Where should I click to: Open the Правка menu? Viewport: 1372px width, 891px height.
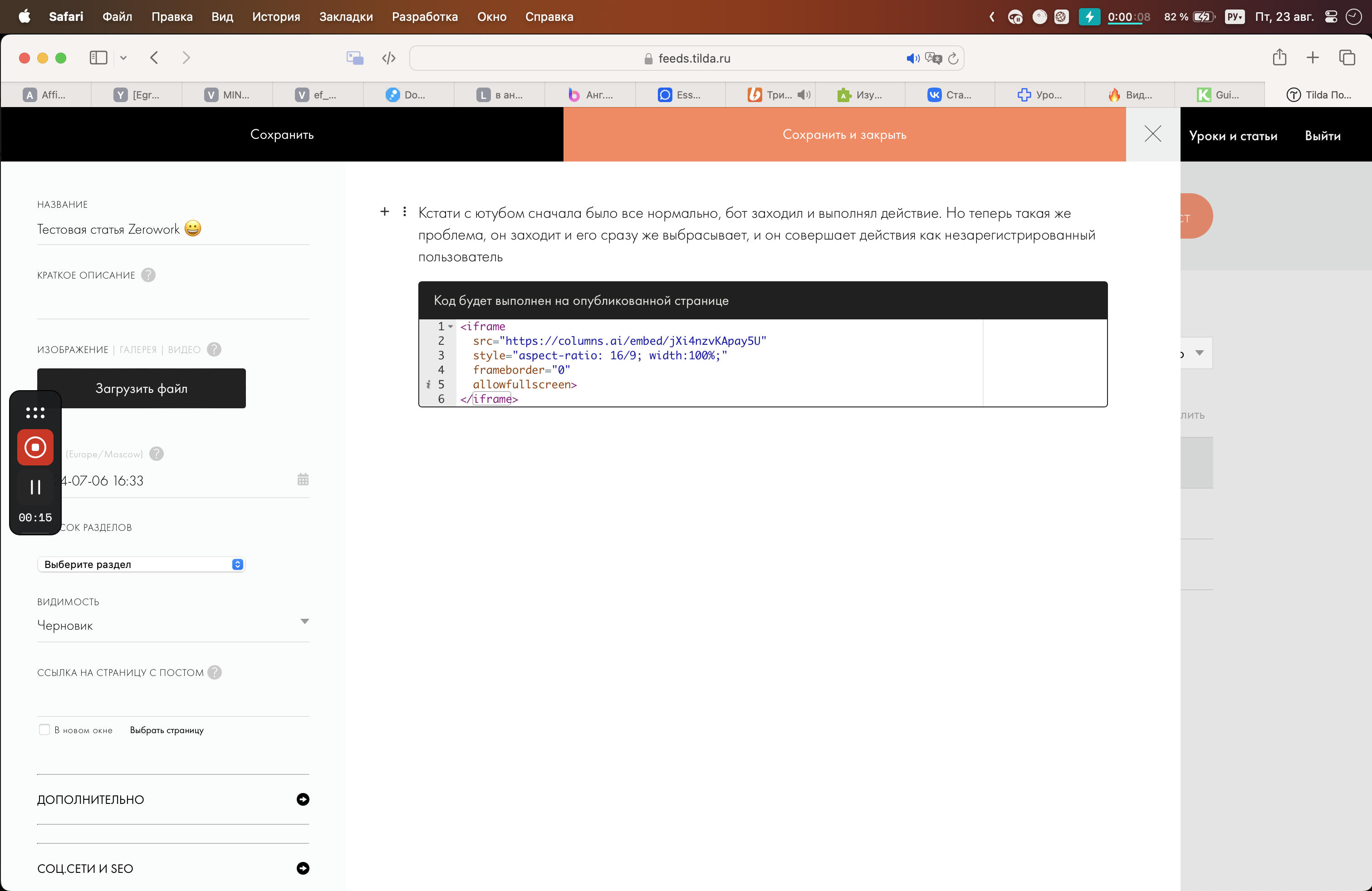(172, 17)
